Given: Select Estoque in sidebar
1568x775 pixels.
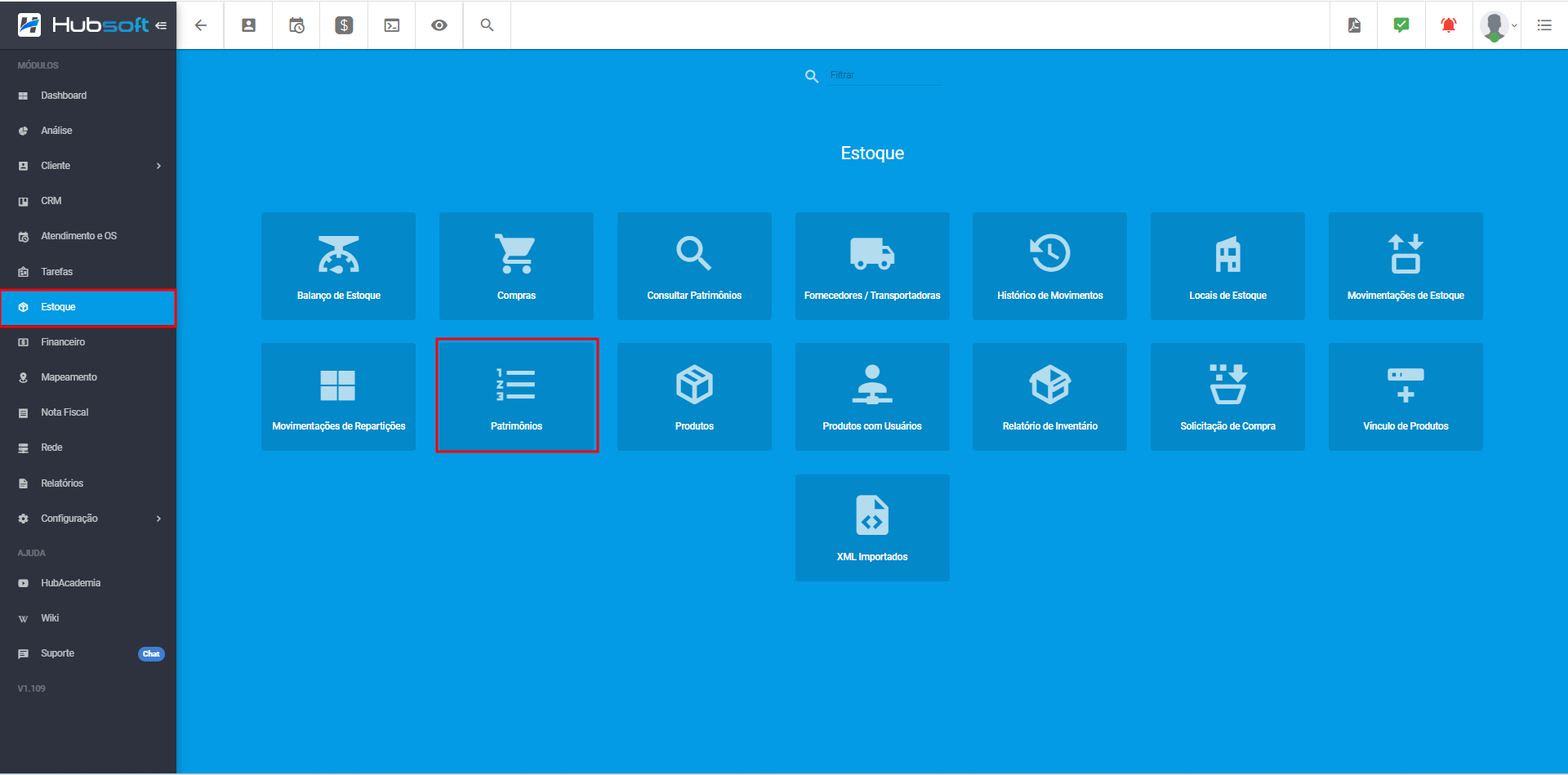Looking at the screenshot, I should 88,307.
